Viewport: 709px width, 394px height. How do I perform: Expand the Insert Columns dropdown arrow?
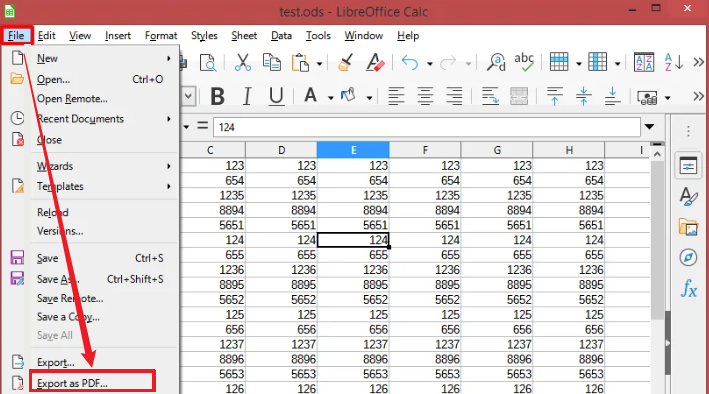[x=617, y=64]
